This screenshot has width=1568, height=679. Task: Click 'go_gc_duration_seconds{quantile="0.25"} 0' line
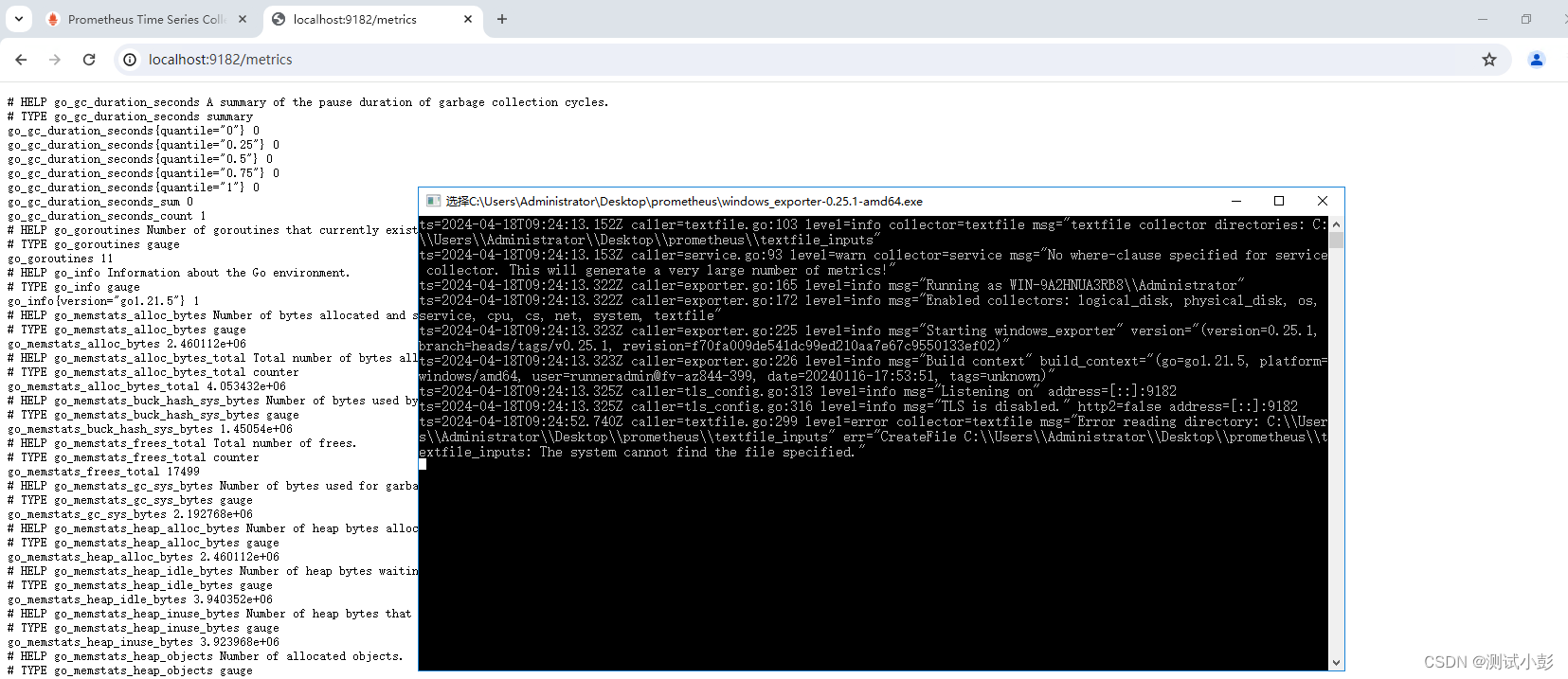click(x=144, y=145)
